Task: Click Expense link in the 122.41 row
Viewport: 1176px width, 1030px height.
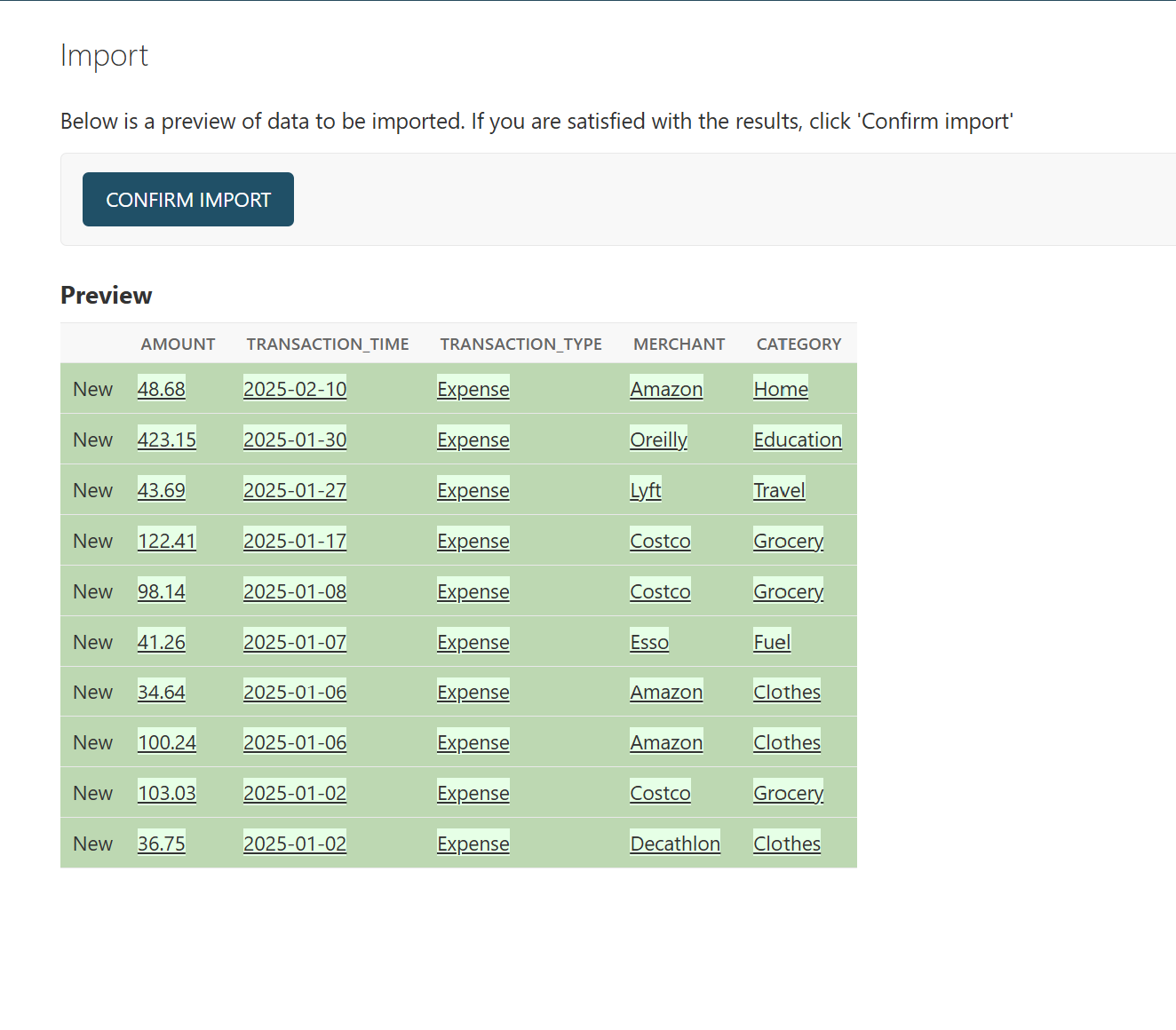Action: (x=473, y=541)
